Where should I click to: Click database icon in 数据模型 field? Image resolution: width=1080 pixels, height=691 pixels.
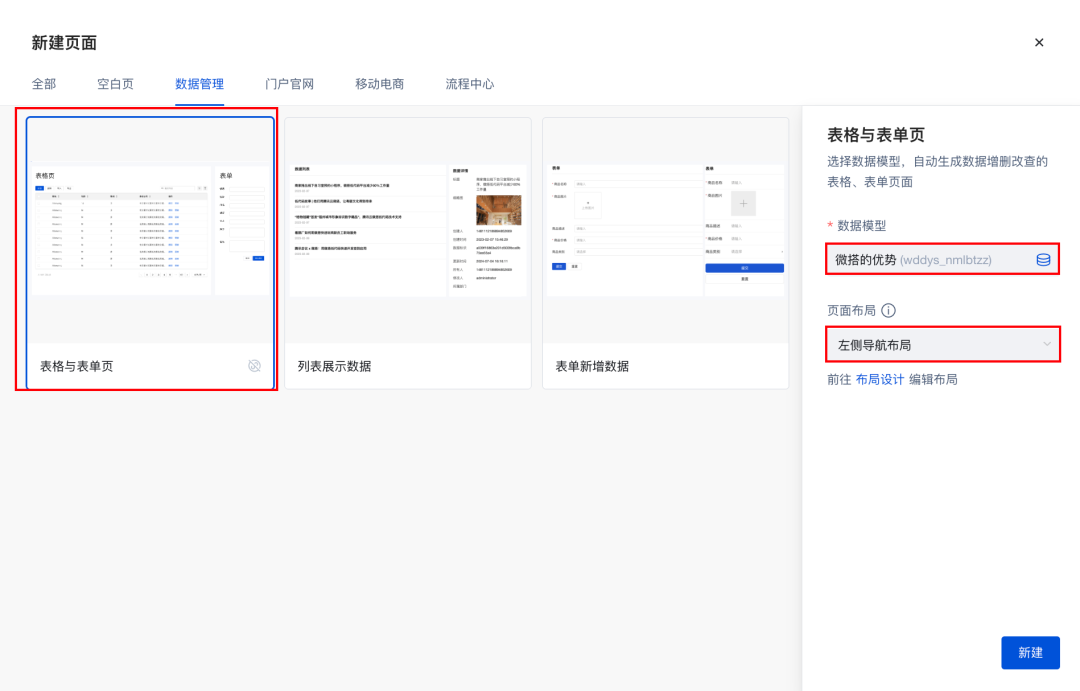pos(1043,260)
